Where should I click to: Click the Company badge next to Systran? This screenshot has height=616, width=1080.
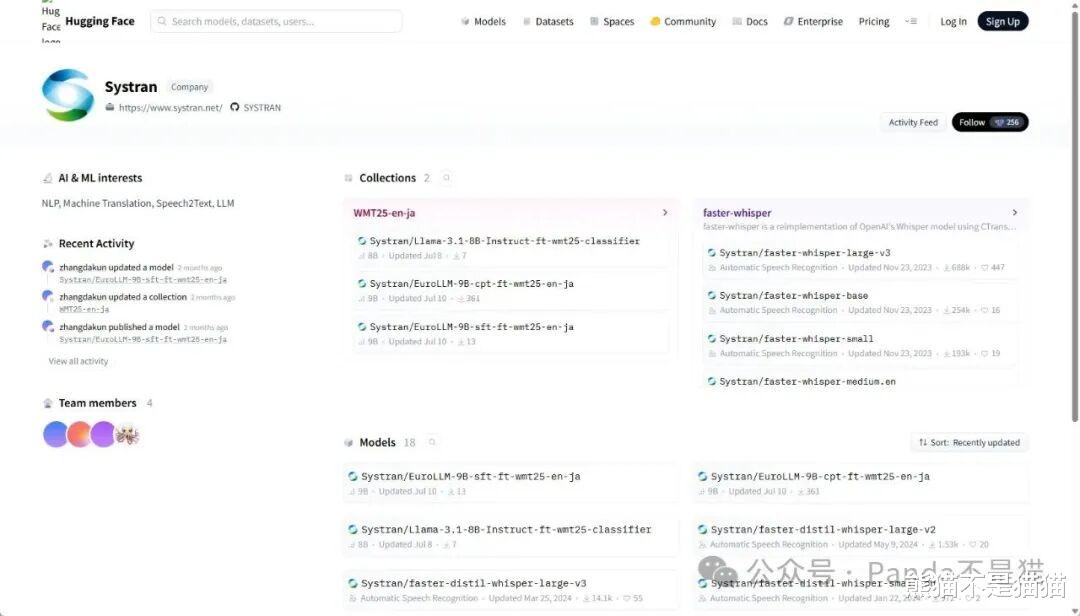[189, 87]
